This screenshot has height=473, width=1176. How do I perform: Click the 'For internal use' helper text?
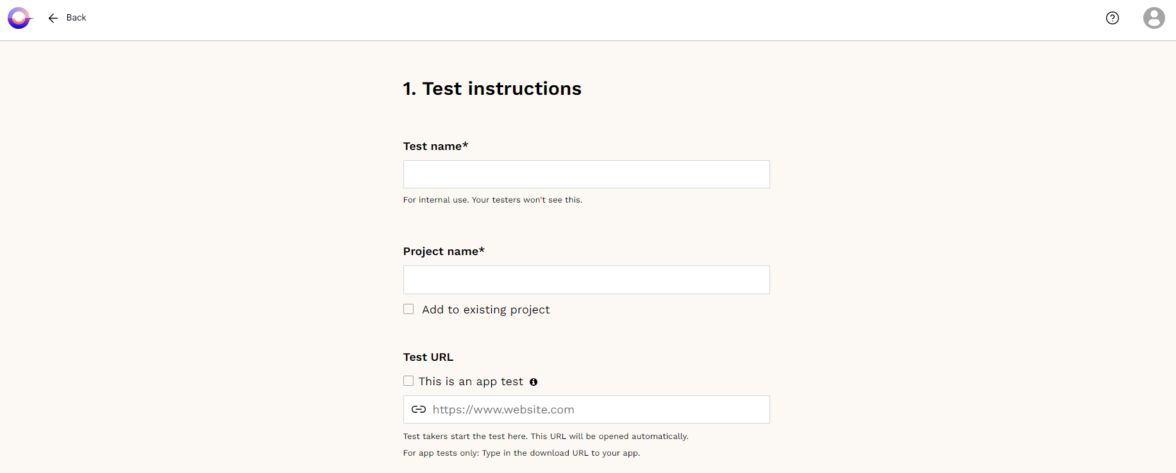[x=492, y=200]
